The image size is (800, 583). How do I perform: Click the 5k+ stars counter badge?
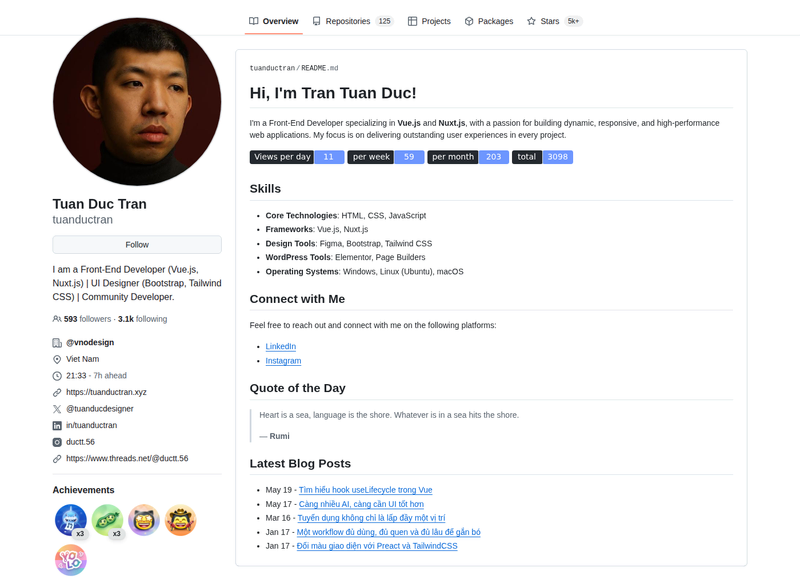coord(573,21)
